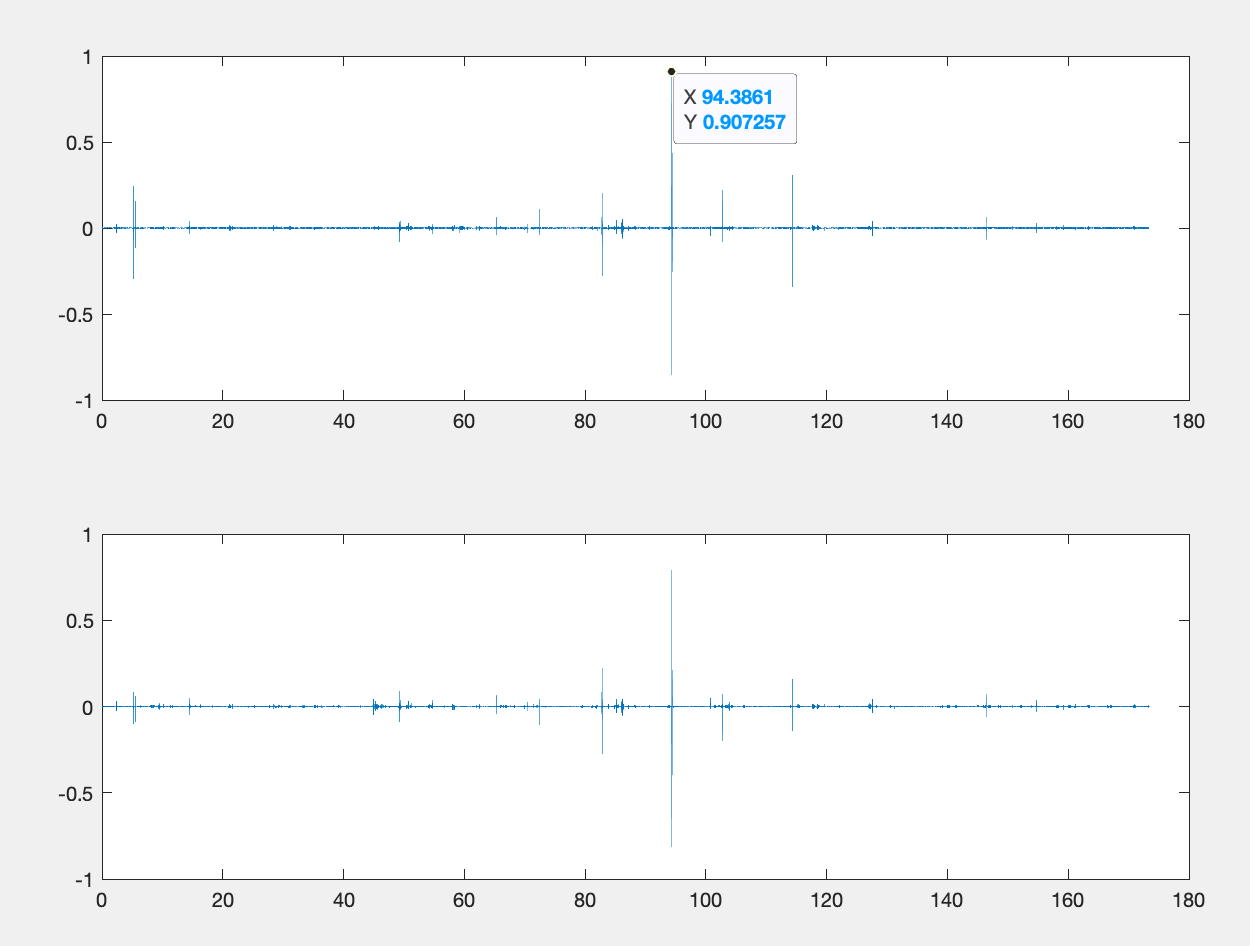Click the bottom plot x-axis tick label 140
1250x946 pixels.
coord(947,899)
